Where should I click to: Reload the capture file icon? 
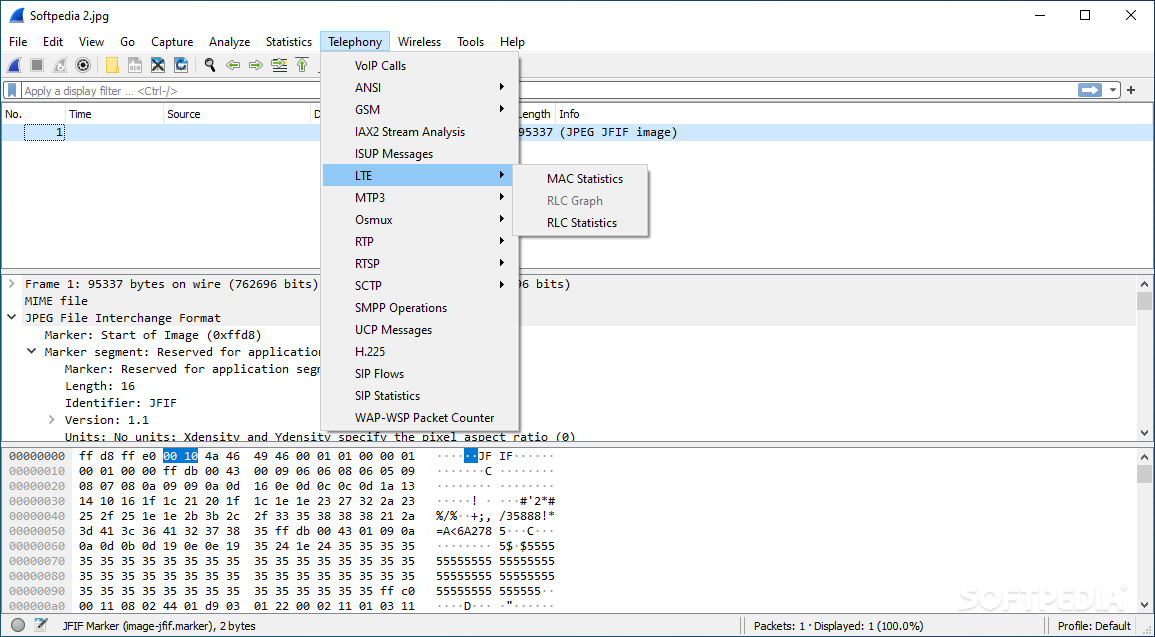180,65
